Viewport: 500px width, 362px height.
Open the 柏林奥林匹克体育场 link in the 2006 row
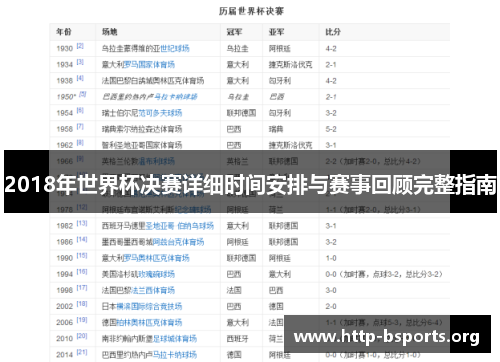point(149,323)
